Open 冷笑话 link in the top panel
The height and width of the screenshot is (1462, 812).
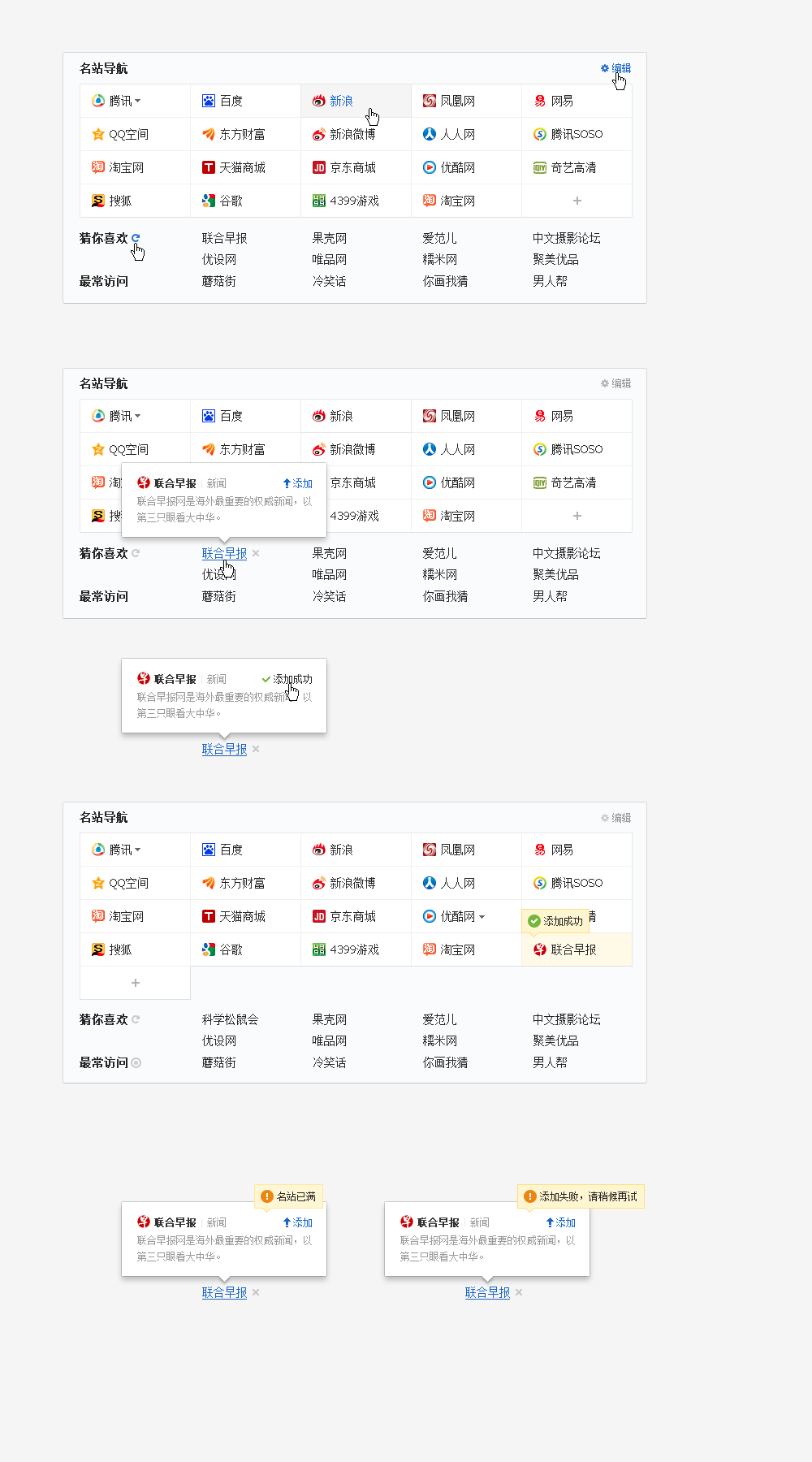click(330, 281)
